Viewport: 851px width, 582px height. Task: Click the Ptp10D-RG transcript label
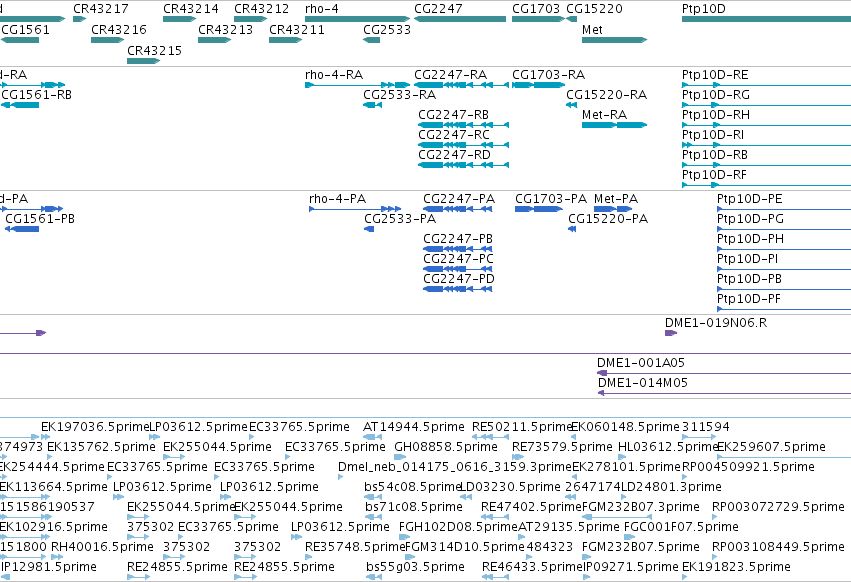(716, 94)
